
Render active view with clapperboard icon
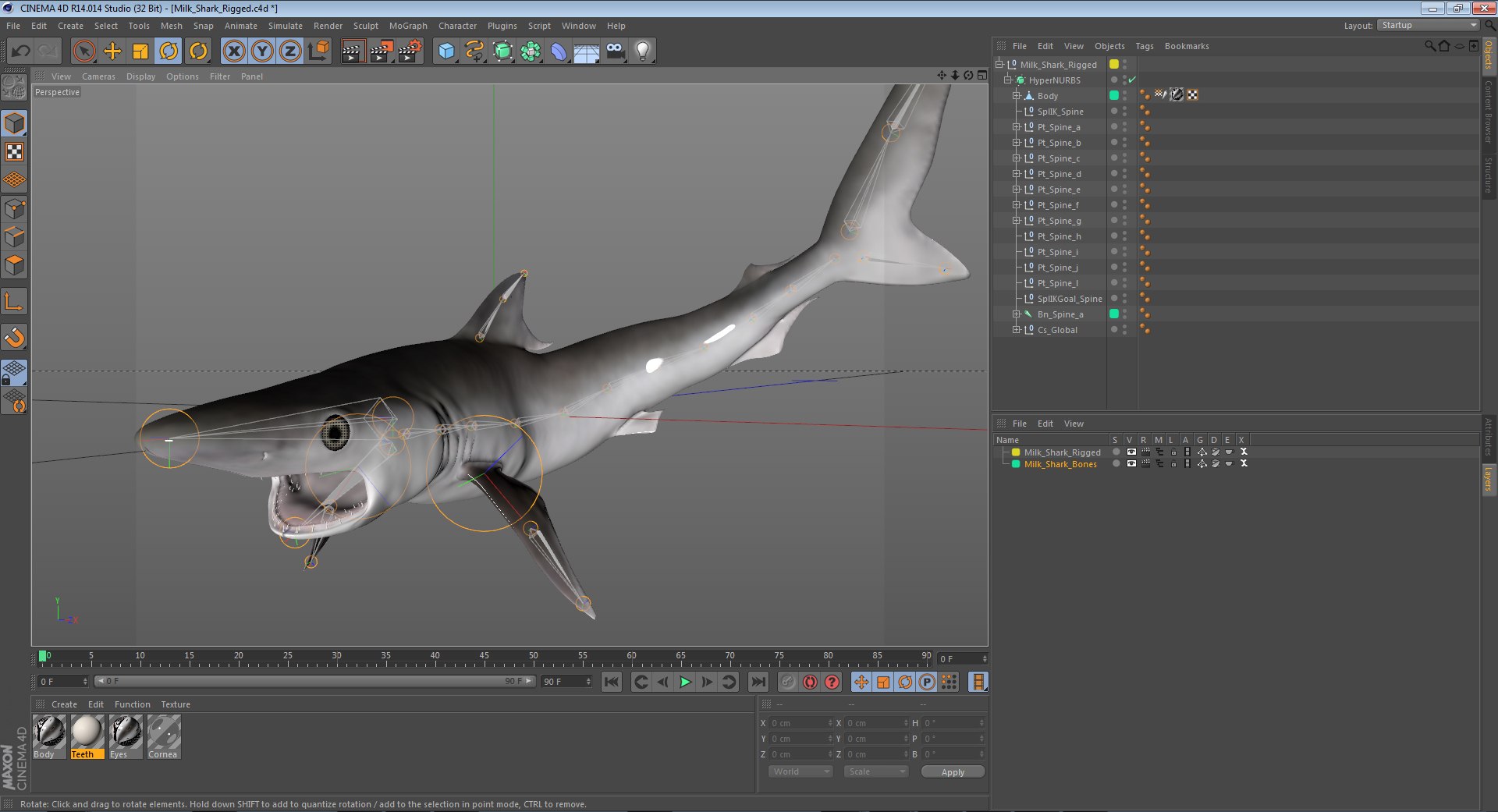click(x=353, y=51)
